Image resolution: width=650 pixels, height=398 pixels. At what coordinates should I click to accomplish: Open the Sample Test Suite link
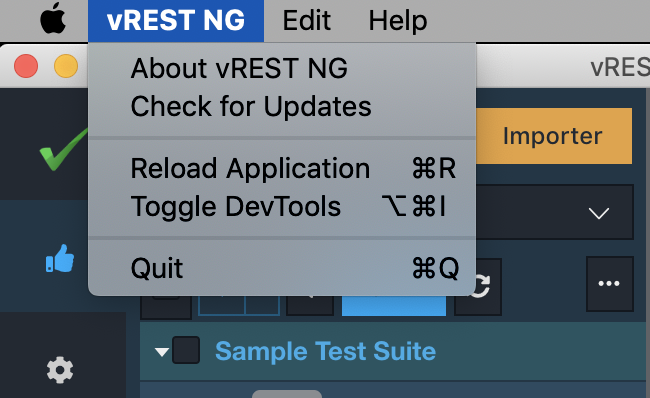pyautogui.click(x=325, y=351)
